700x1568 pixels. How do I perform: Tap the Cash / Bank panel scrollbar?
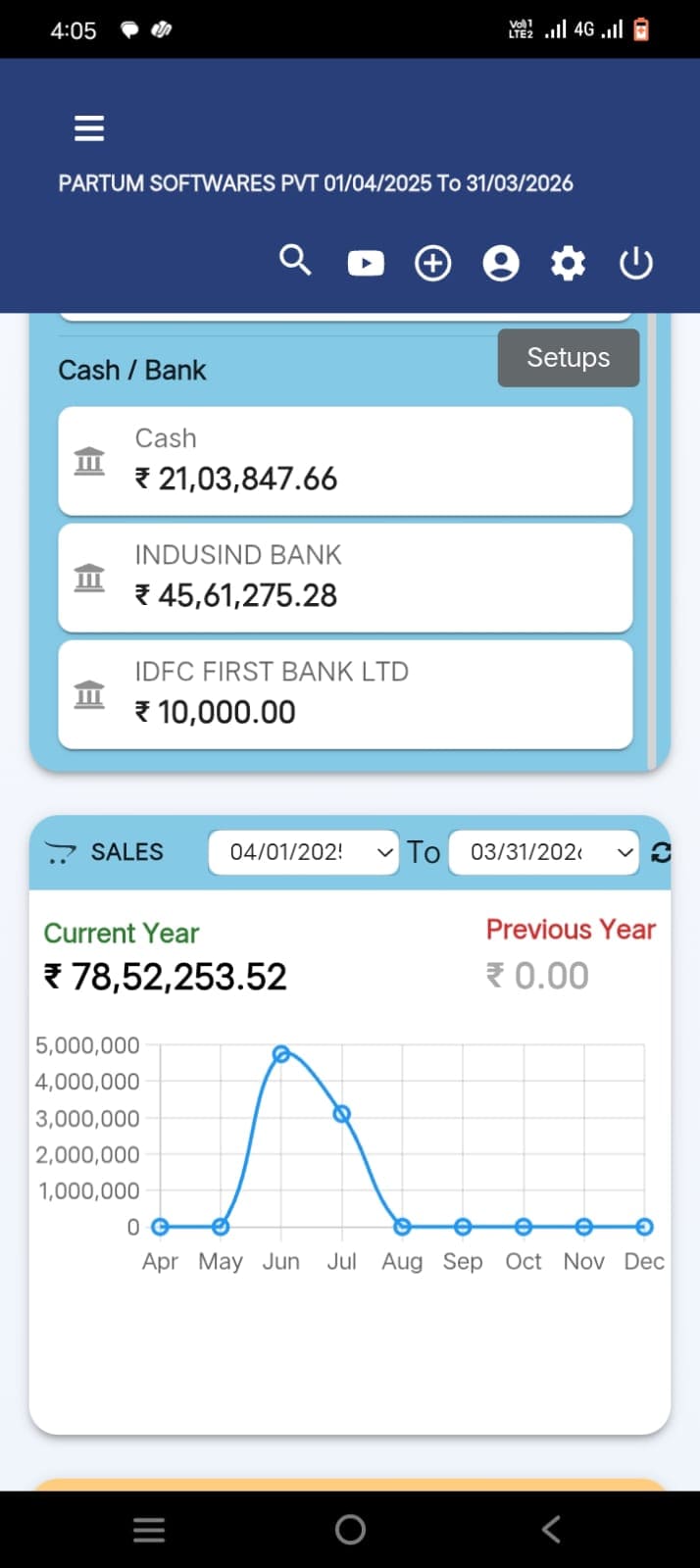[x=651, y=539]
